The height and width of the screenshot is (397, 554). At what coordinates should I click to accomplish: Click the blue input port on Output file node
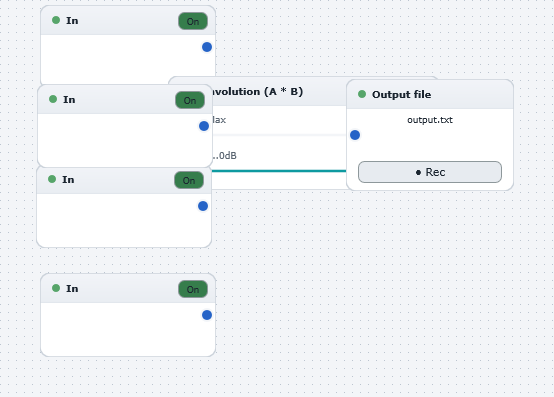tap(355, 135)
